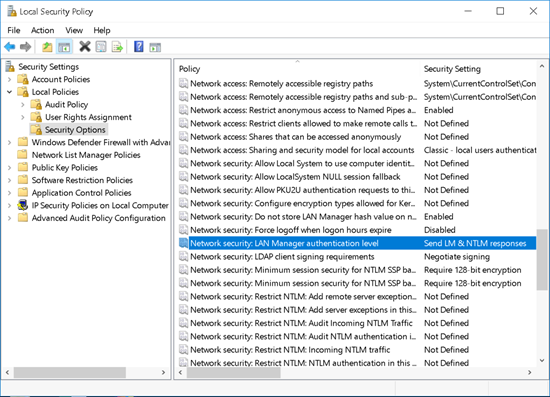
Task: Click the Export List toolbar icon
Action: click(117, 47)
